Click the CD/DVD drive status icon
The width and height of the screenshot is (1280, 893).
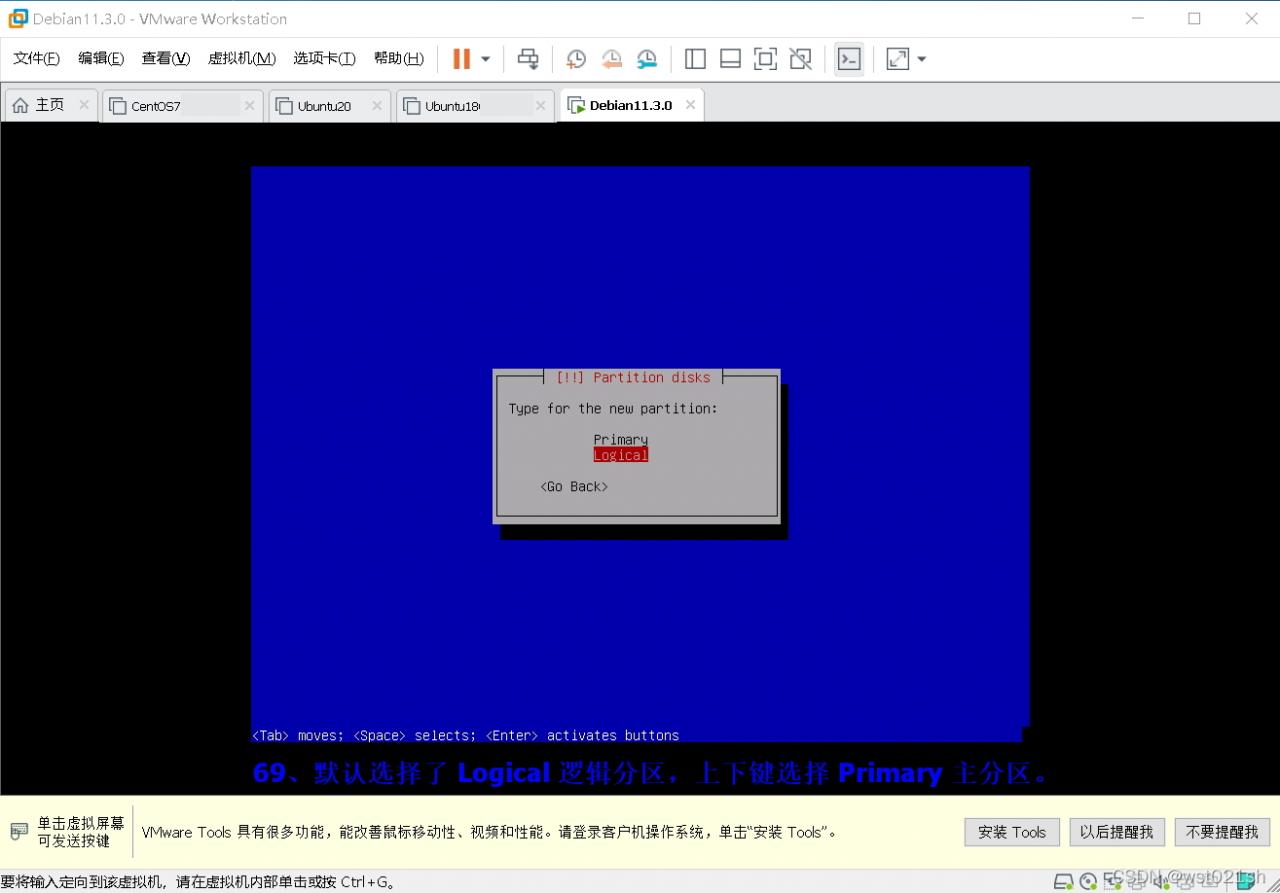1088,881
